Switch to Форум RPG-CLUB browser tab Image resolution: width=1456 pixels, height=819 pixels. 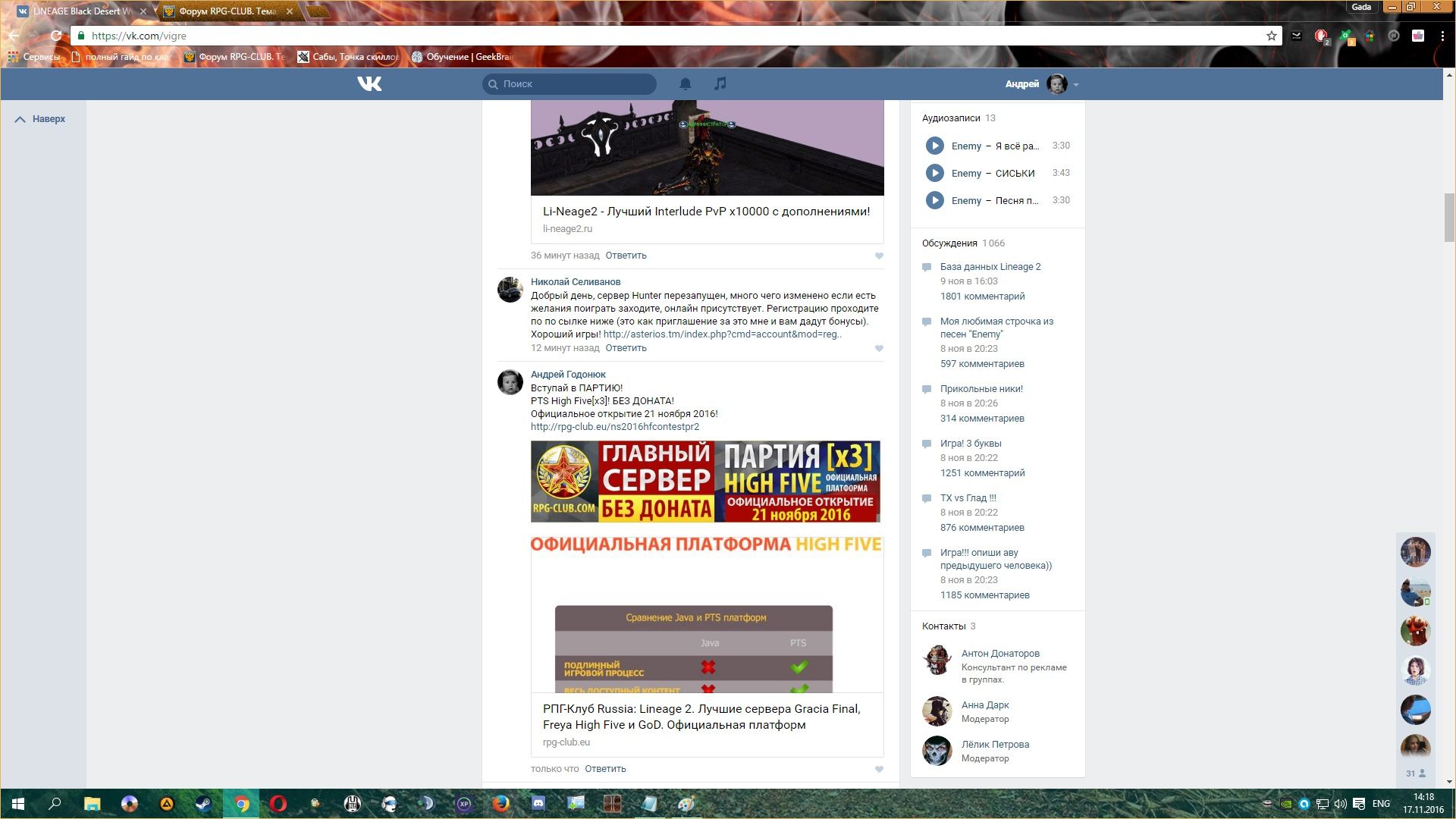pyautogui.click(x=227, y=11)
